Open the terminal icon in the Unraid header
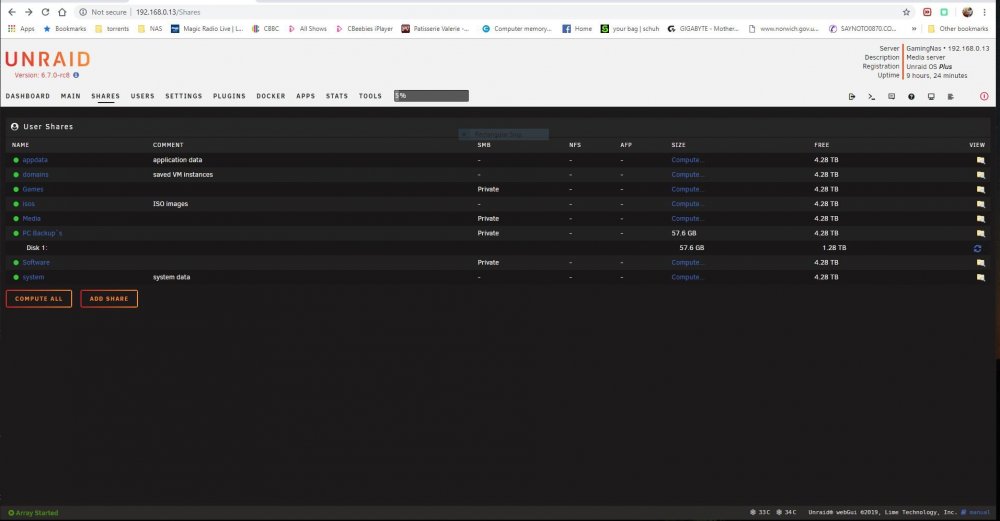Screen dimensions: 1000x521 point(871,96)
